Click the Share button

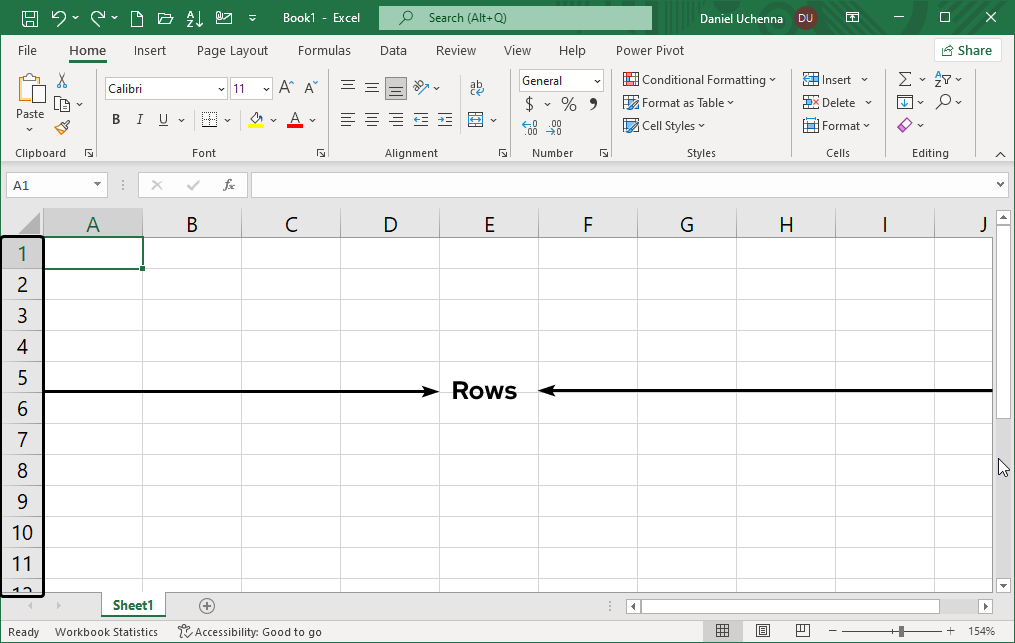(x=967, y=50)
